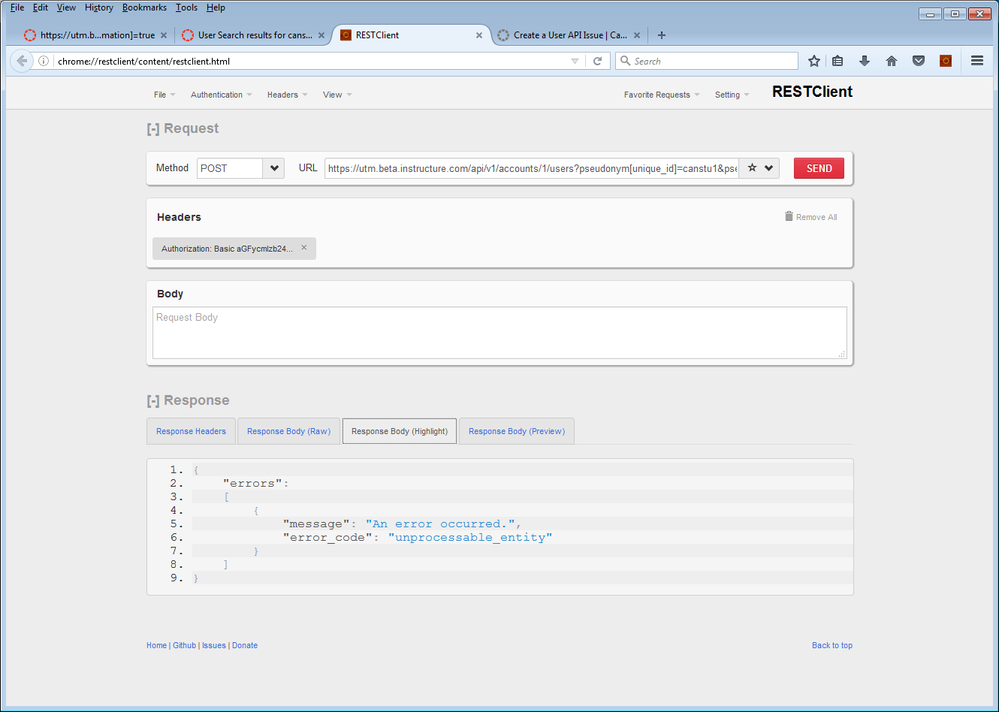
Task: Open the RESTClient toolbar extension icon
Action: tap(945, 61)
